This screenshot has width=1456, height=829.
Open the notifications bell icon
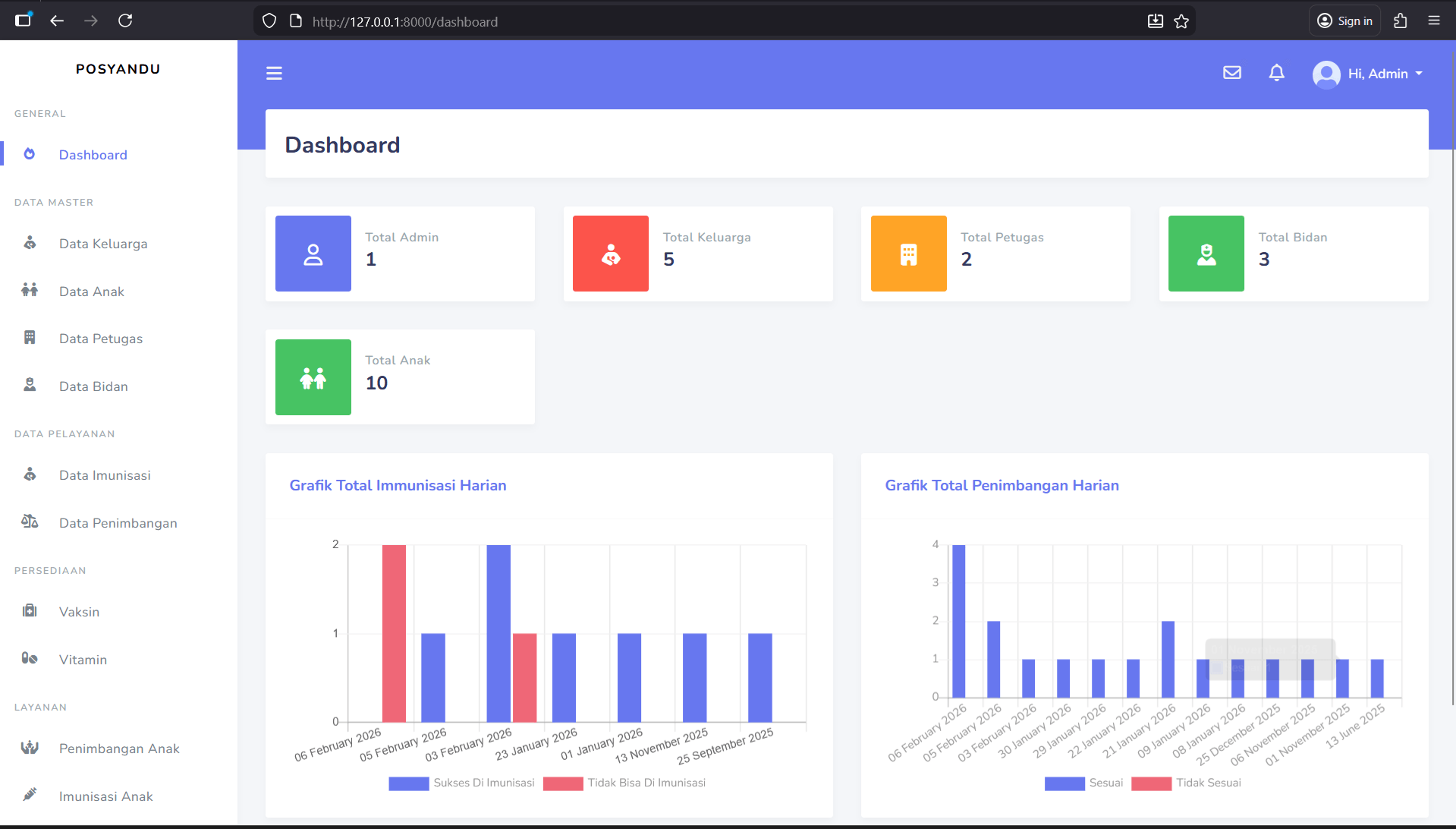pyautogui.click(x=1277, y=72)
